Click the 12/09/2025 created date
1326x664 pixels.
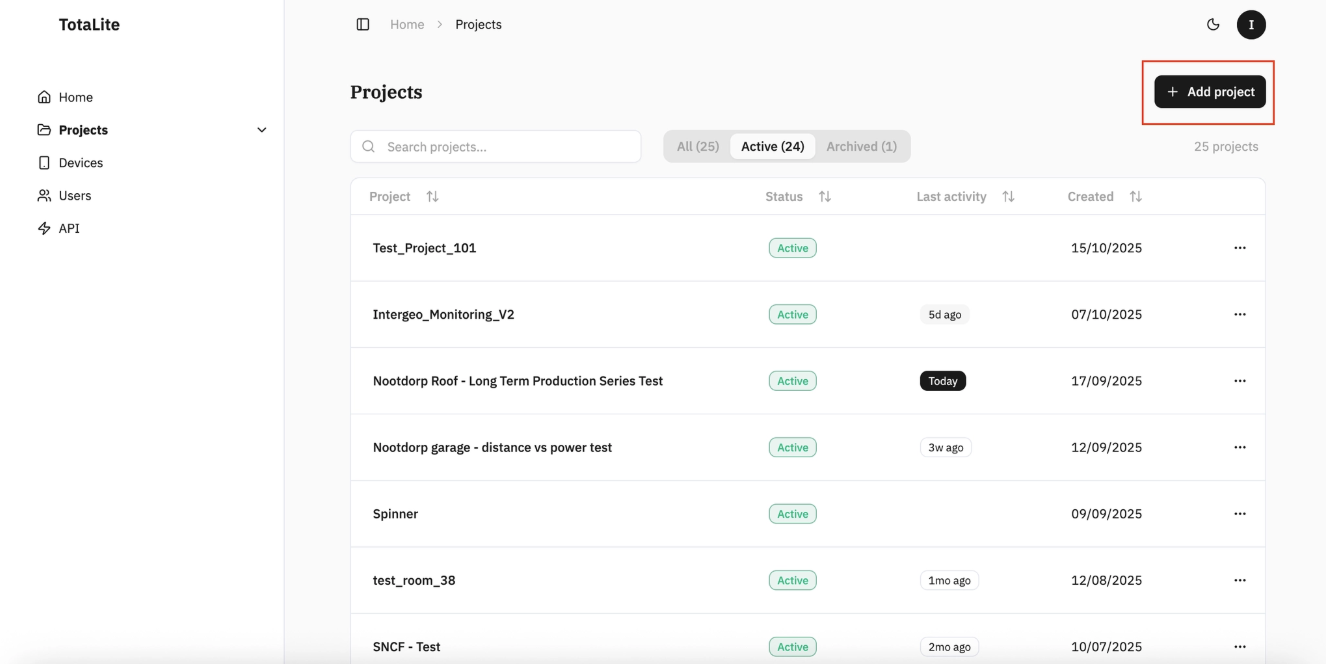[1106, 447]
